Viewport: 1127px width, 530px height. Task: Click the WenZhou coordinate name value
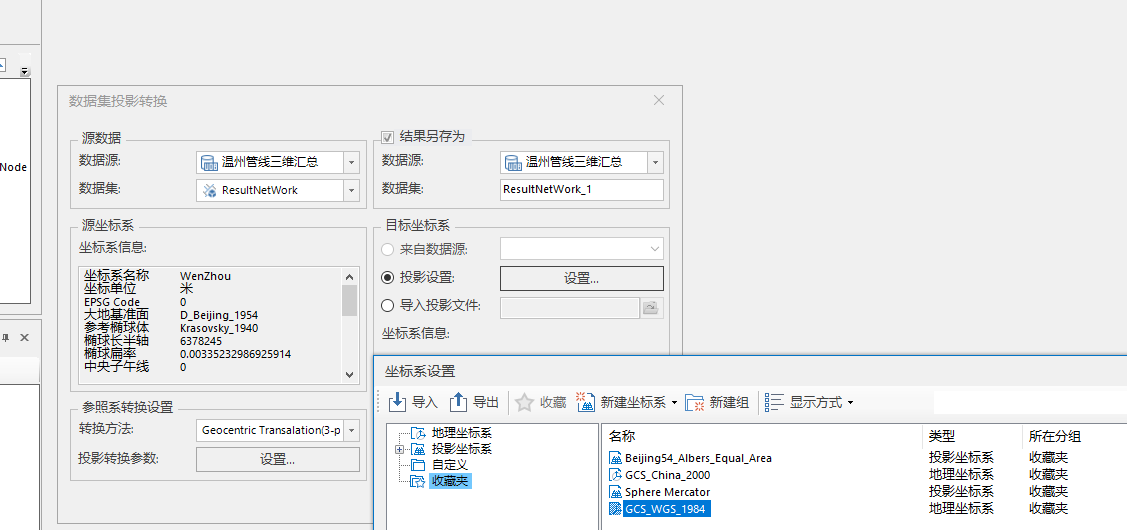pos(206,275)
